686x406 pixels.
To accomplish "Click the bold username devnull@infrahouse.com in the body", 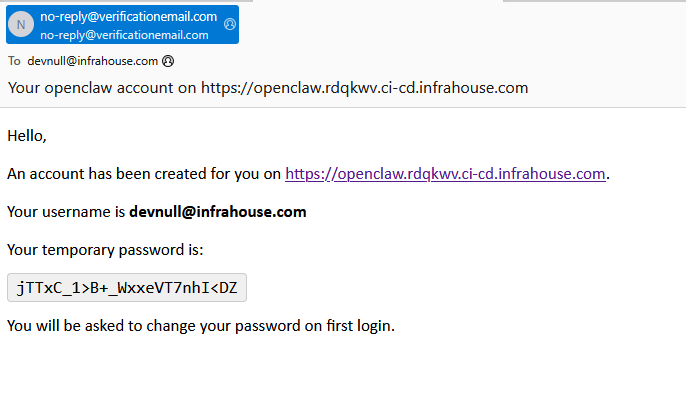I will [x=217, y=212].
